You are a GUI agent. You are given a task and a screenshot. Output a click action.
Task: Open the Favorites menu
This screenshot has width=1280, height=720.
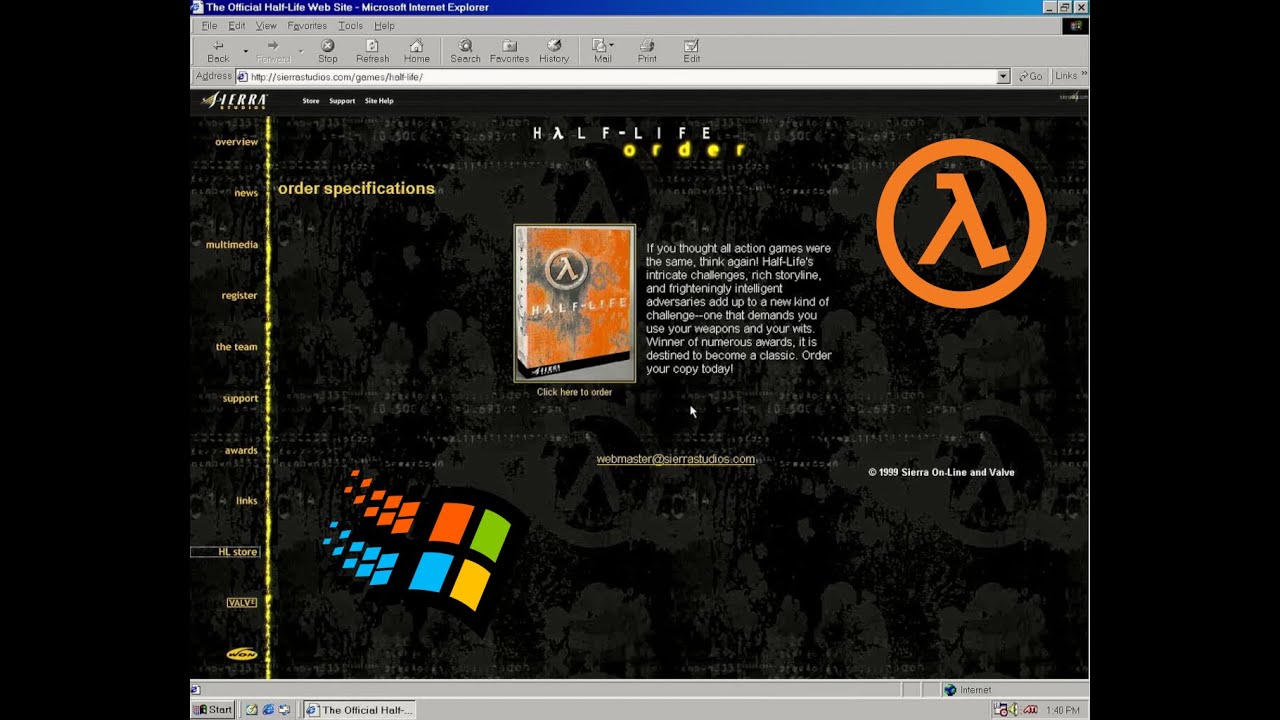click(x=307, y=26)
